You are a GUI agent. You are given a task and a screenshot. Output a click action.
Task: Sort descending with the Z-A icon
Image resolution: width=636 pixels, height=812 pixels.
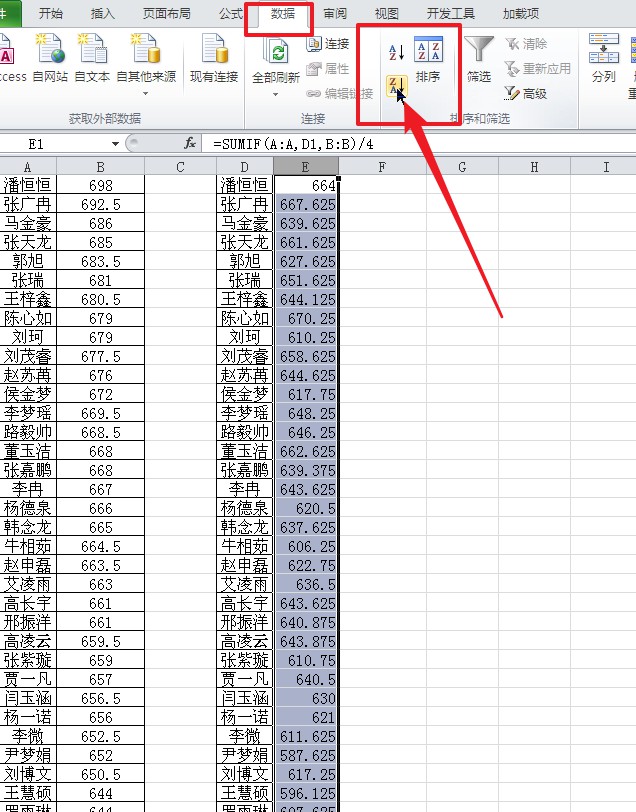point(397,85)
